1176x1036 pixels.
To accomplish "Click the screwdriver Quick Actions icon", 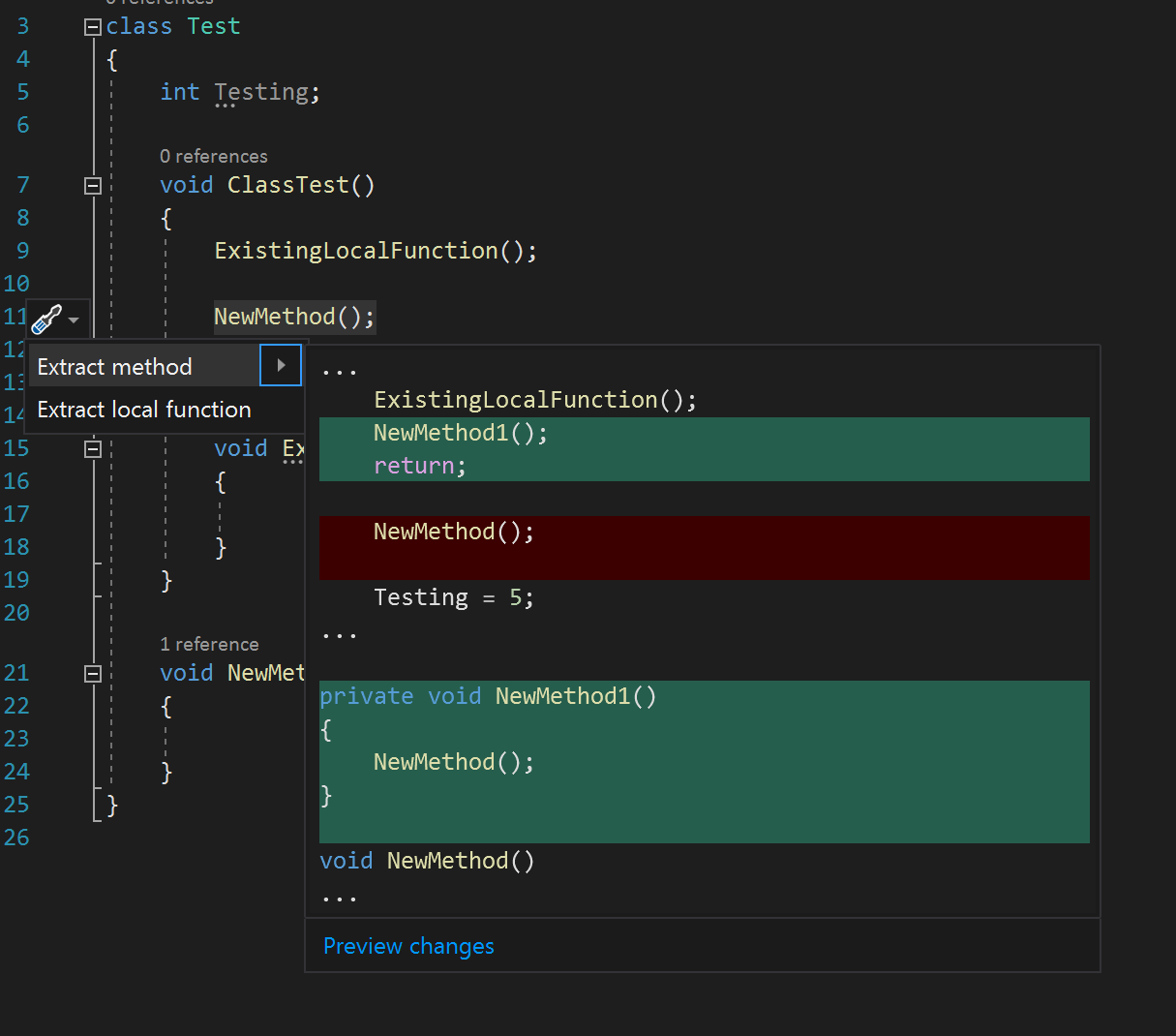I will 46,317.
